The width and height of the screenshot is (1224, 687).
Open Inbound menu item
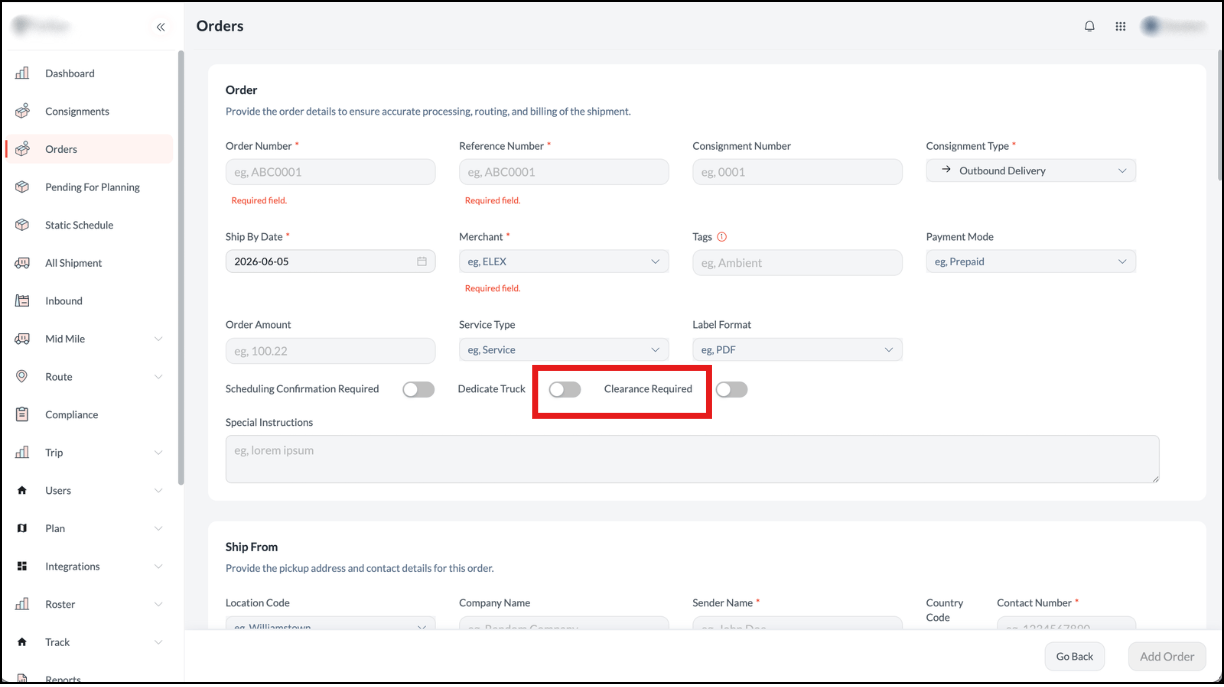tap(89, 301)
